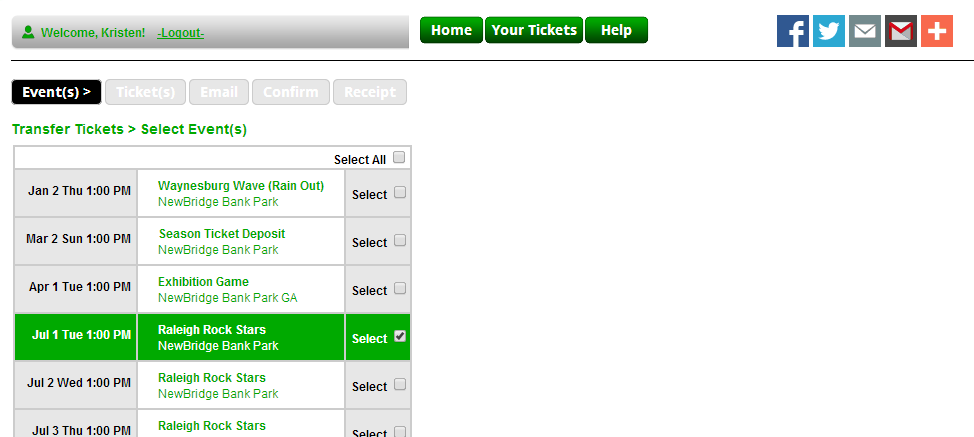Go to the Home page

coord(451,30)
